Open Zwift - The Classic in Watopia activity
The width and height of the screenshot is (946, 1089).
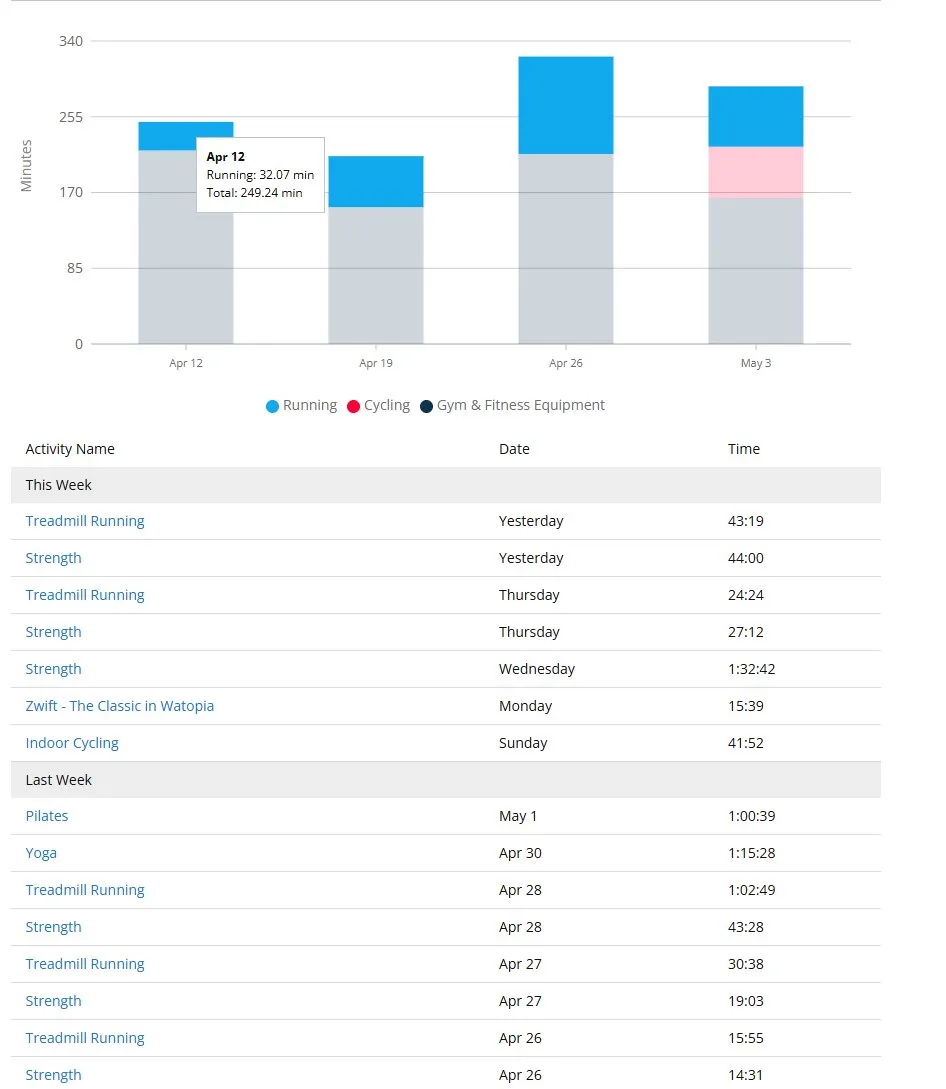[x=119, y=706]
